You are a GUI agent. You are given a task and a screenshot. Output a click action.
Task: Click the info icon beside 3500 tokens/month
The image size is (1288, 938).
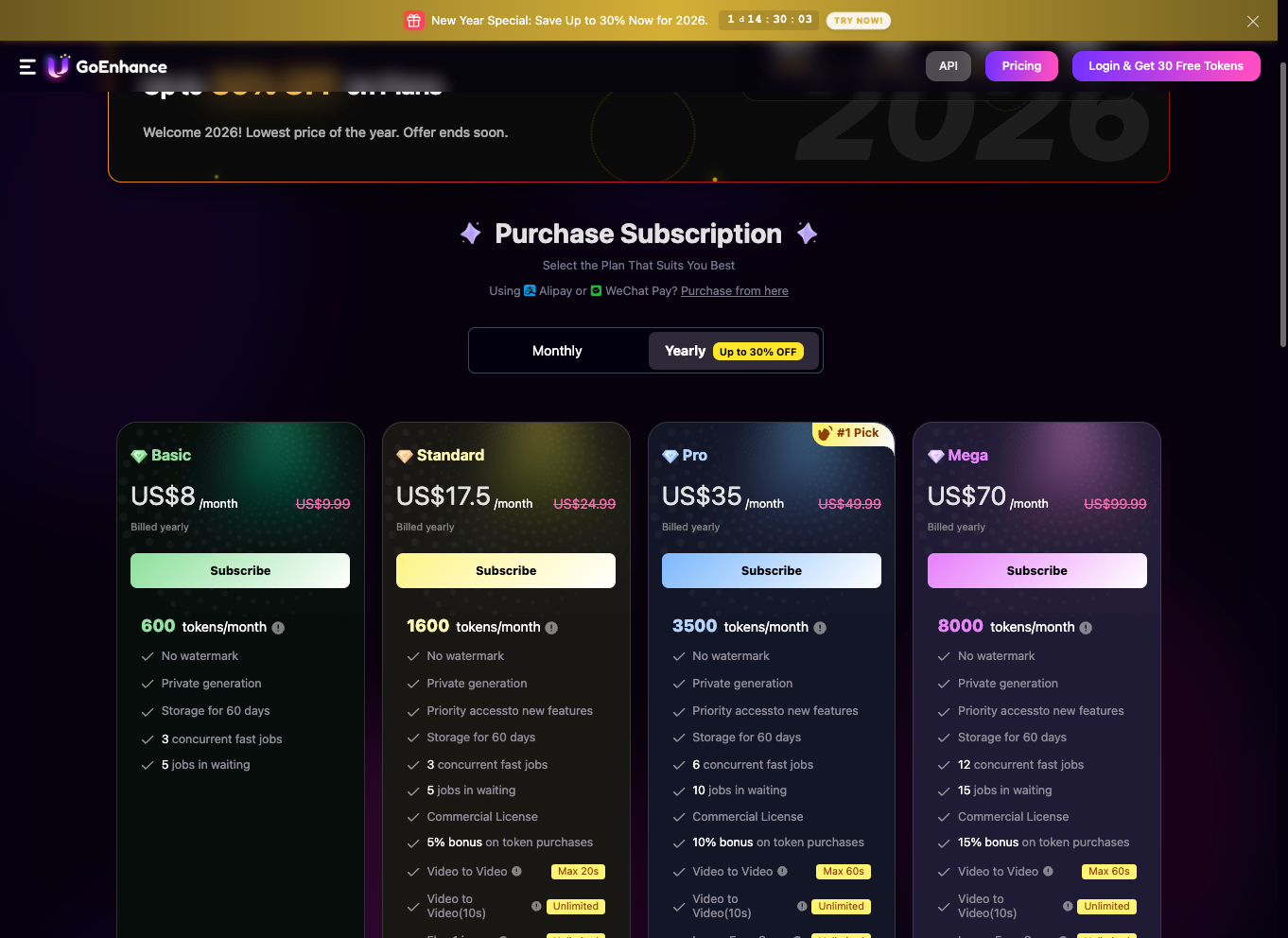click(820, 628)
